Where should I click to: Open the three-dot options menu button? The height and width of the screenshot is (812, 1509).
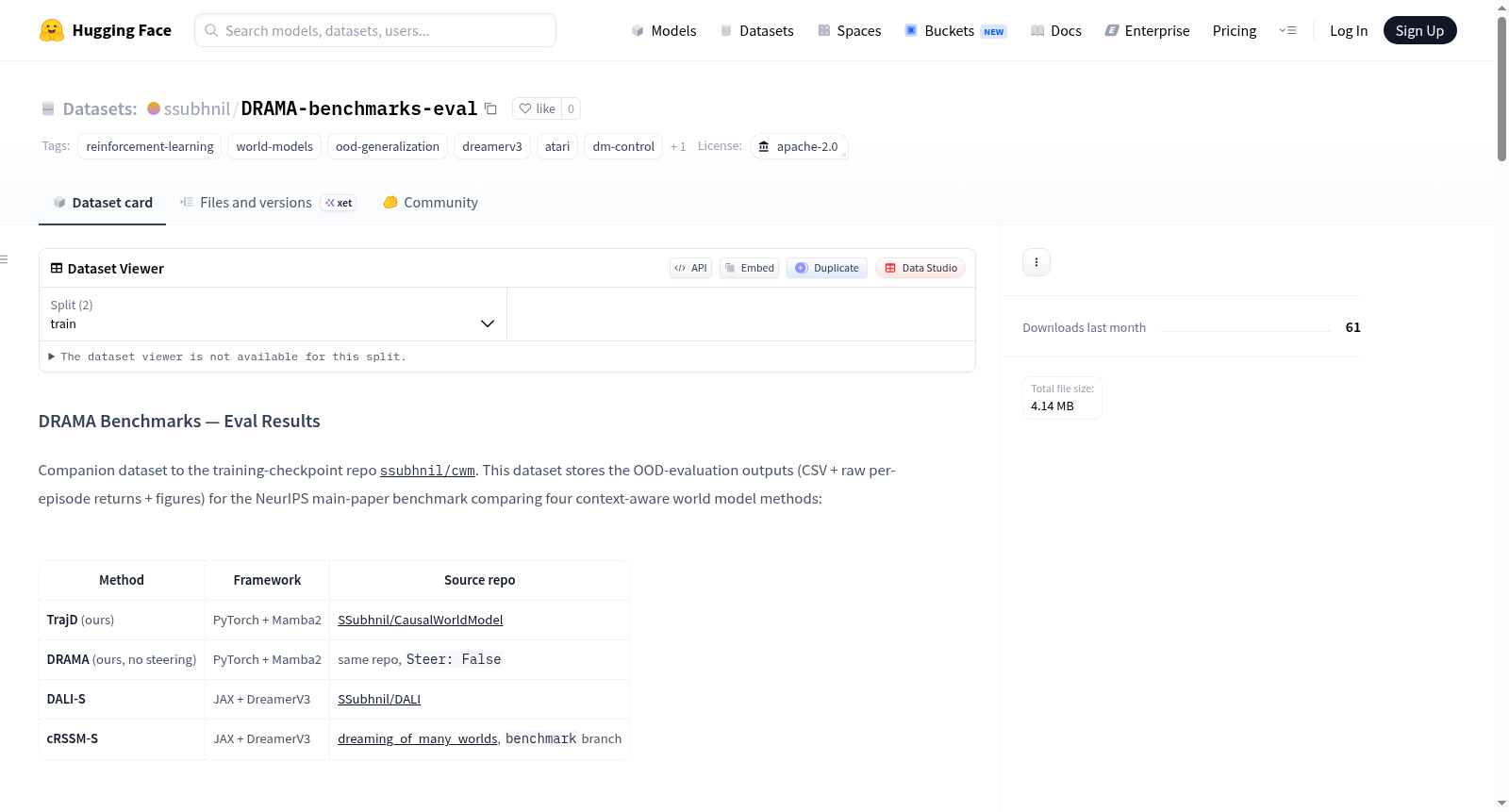(1036, 262)
